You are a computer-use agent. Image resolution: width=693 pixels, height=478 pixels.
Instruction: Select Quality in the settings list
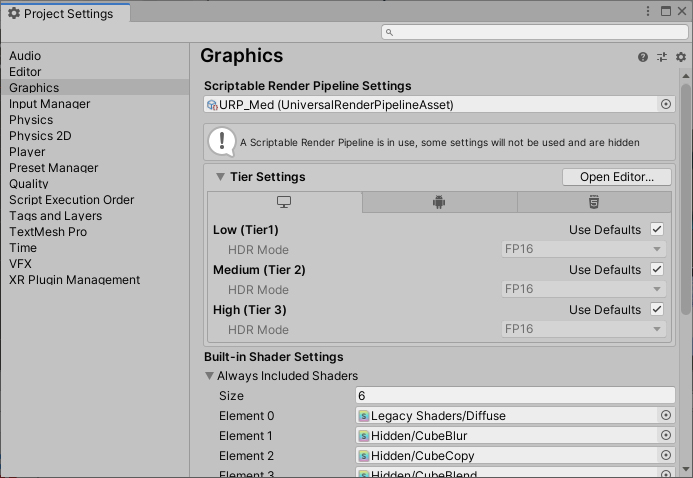(x=29, y=184)
